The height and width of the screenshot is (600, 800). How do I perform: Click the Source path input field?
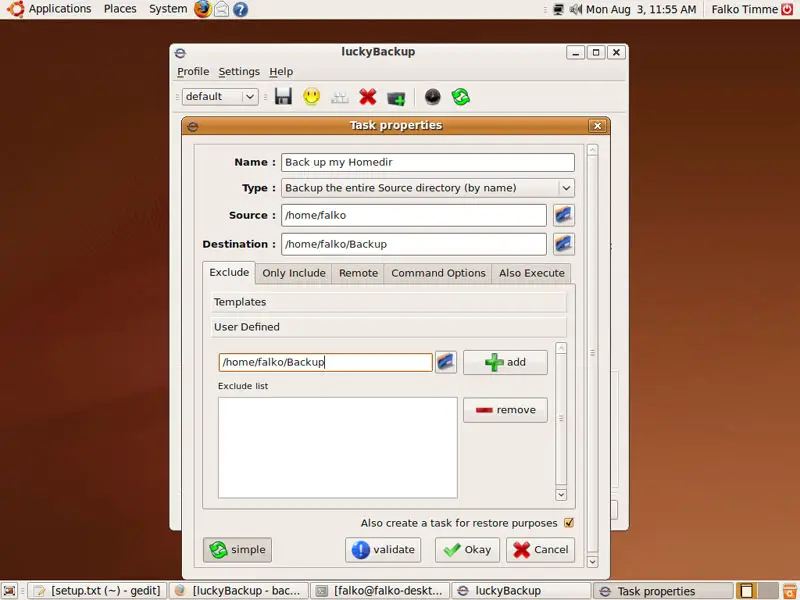coord(414,215)
